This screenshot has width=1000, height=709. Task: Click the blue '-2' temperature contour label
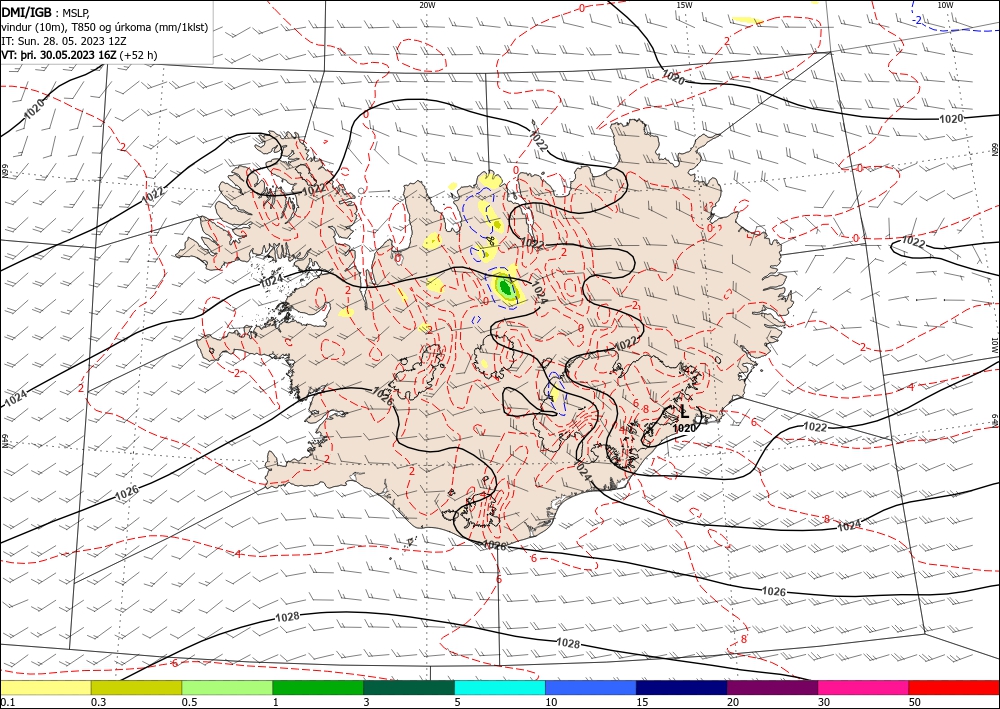(916, 20)
